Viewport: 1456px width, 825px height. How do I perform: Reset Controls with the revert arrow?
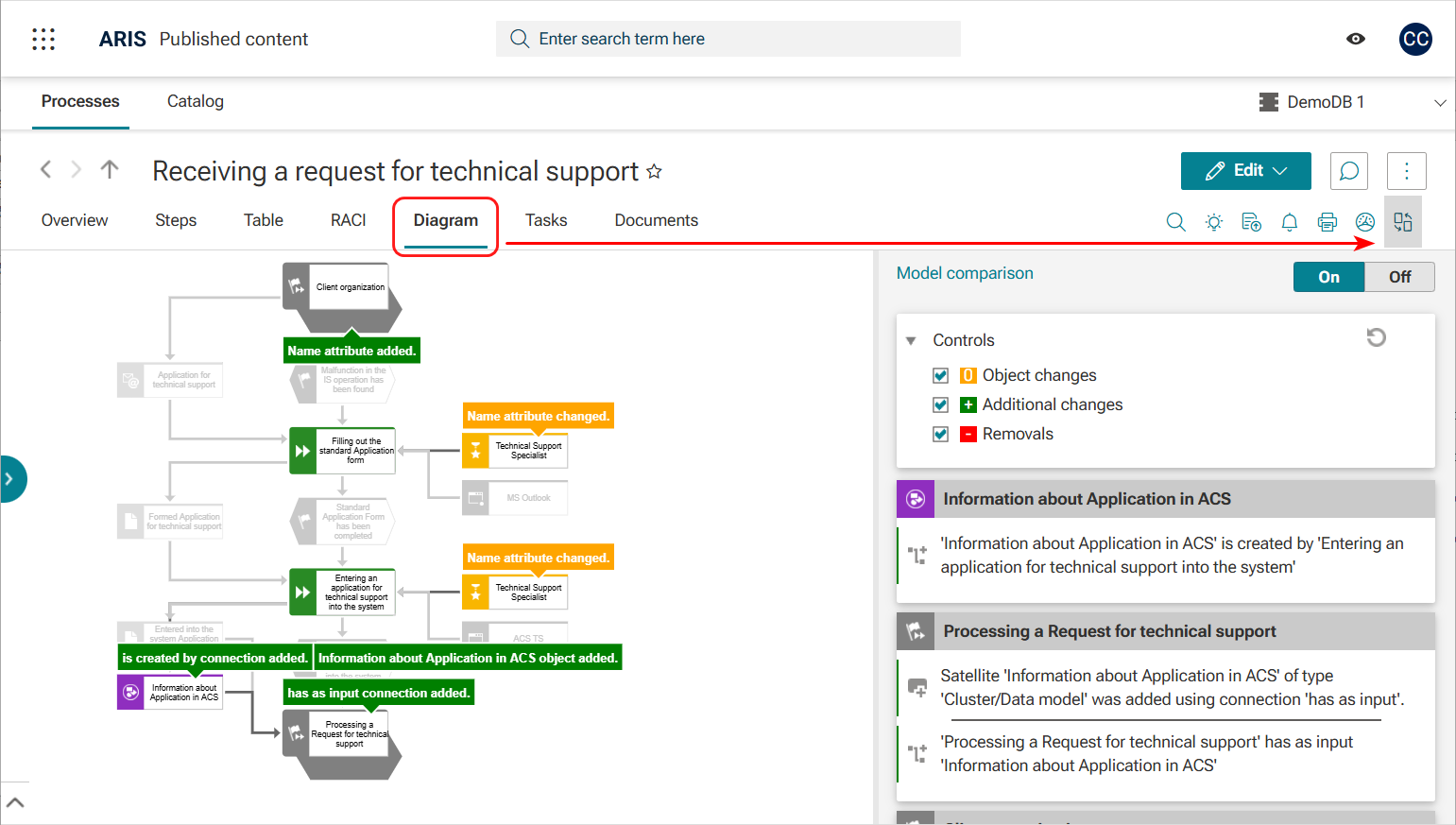click(1377, 337)
